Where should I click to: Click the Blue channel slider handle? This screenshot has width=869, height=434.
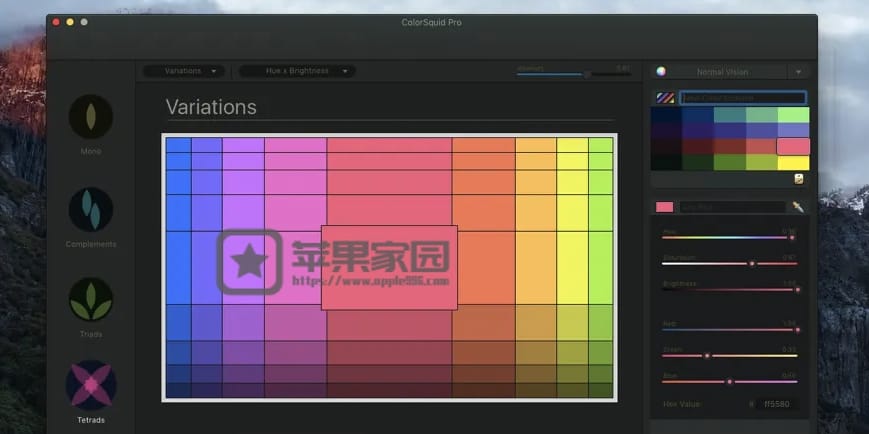click(x=730, y=381)
